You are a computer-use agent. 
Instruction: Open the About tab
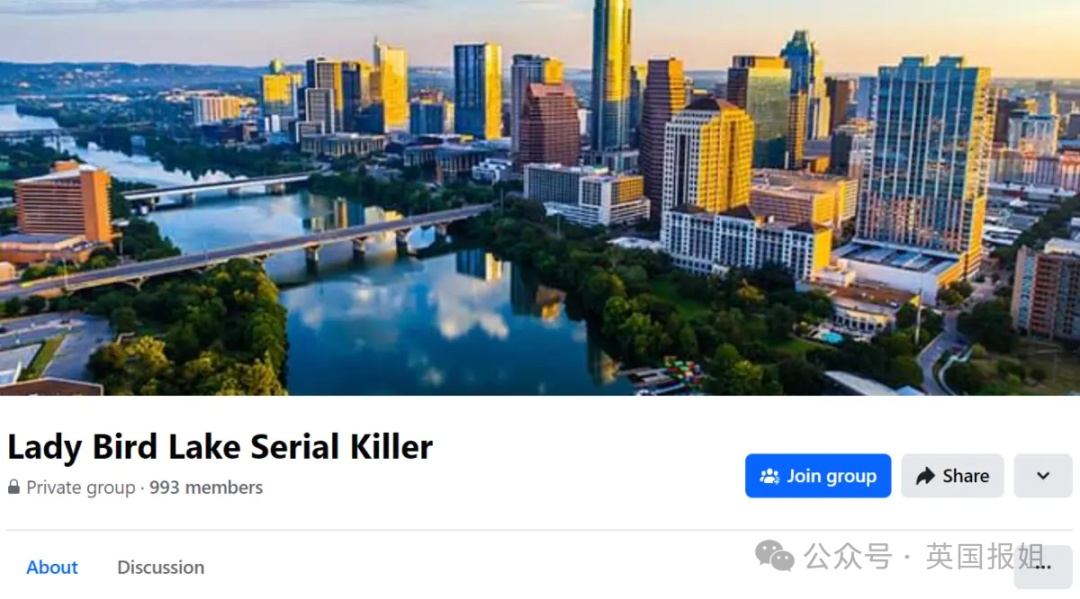(x=52, y=567)
